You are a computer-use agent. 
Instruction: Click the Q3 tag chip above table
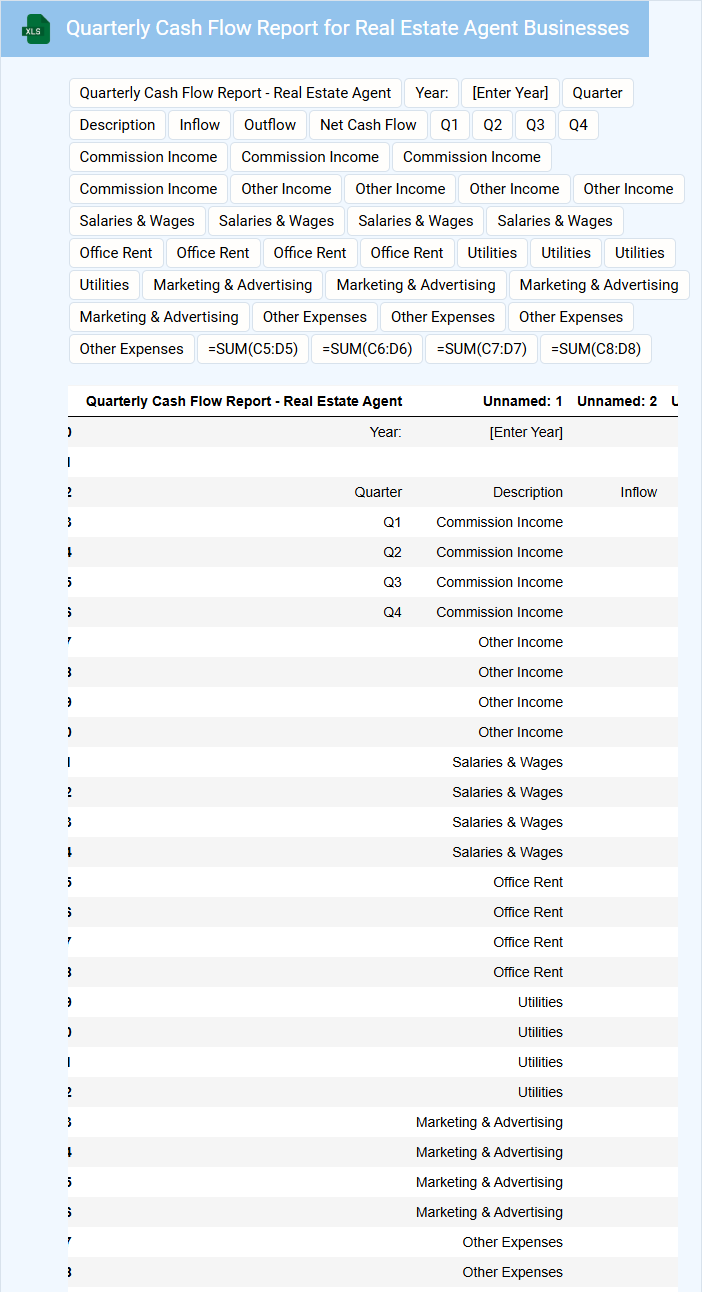point(535,125)
